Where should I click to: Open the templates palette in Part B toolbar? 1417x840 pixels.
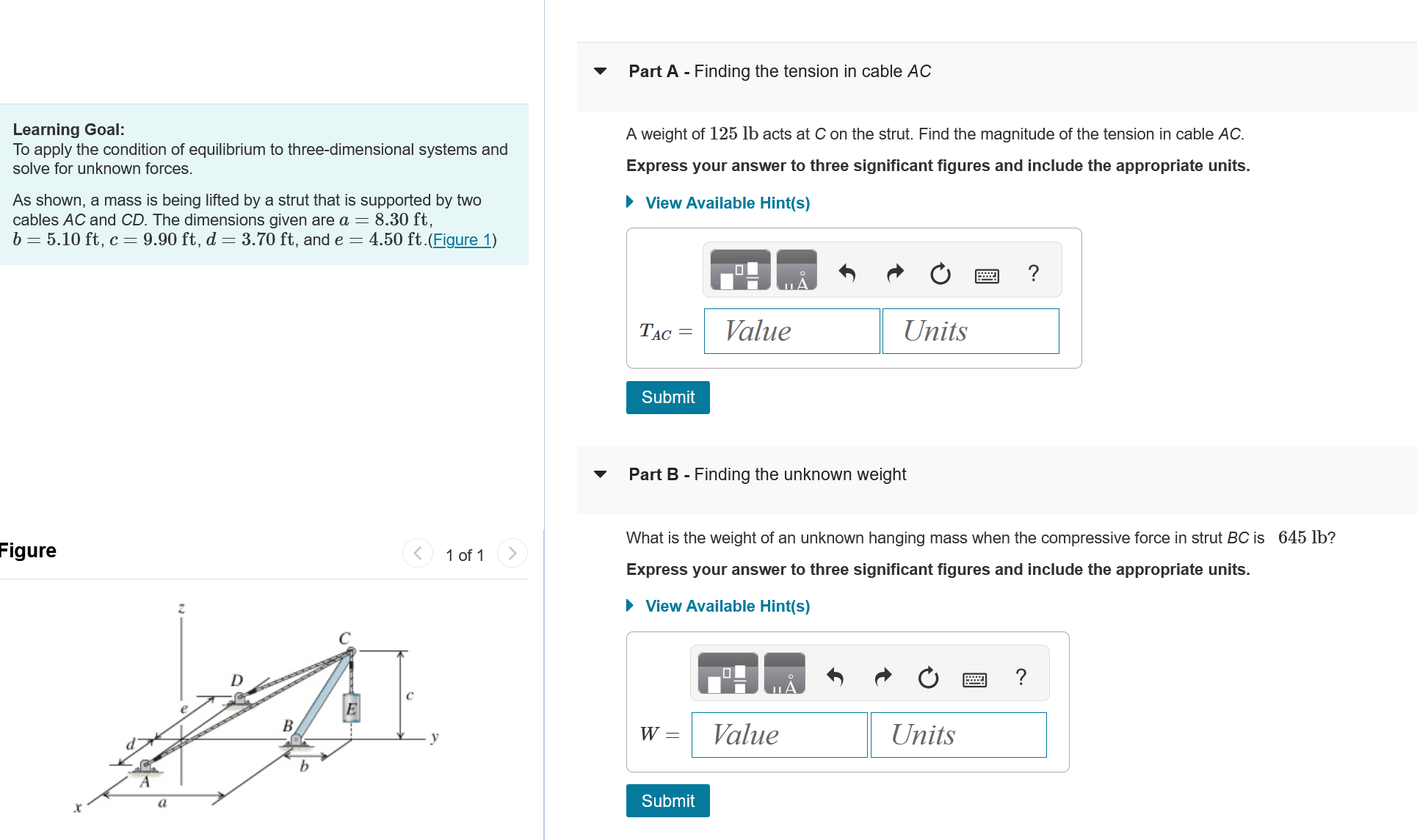click(725, 673)
